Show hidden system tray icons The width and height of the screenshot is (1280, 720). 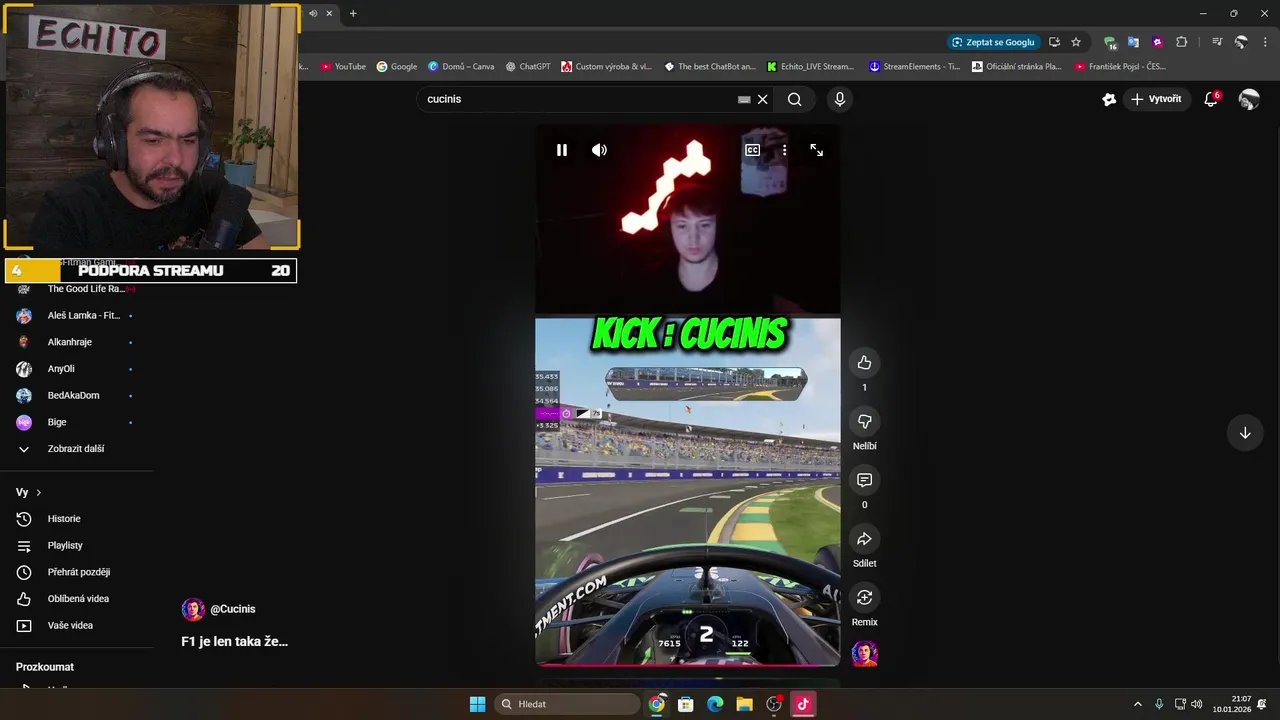pyautogui.click(x=1137, y=704)
